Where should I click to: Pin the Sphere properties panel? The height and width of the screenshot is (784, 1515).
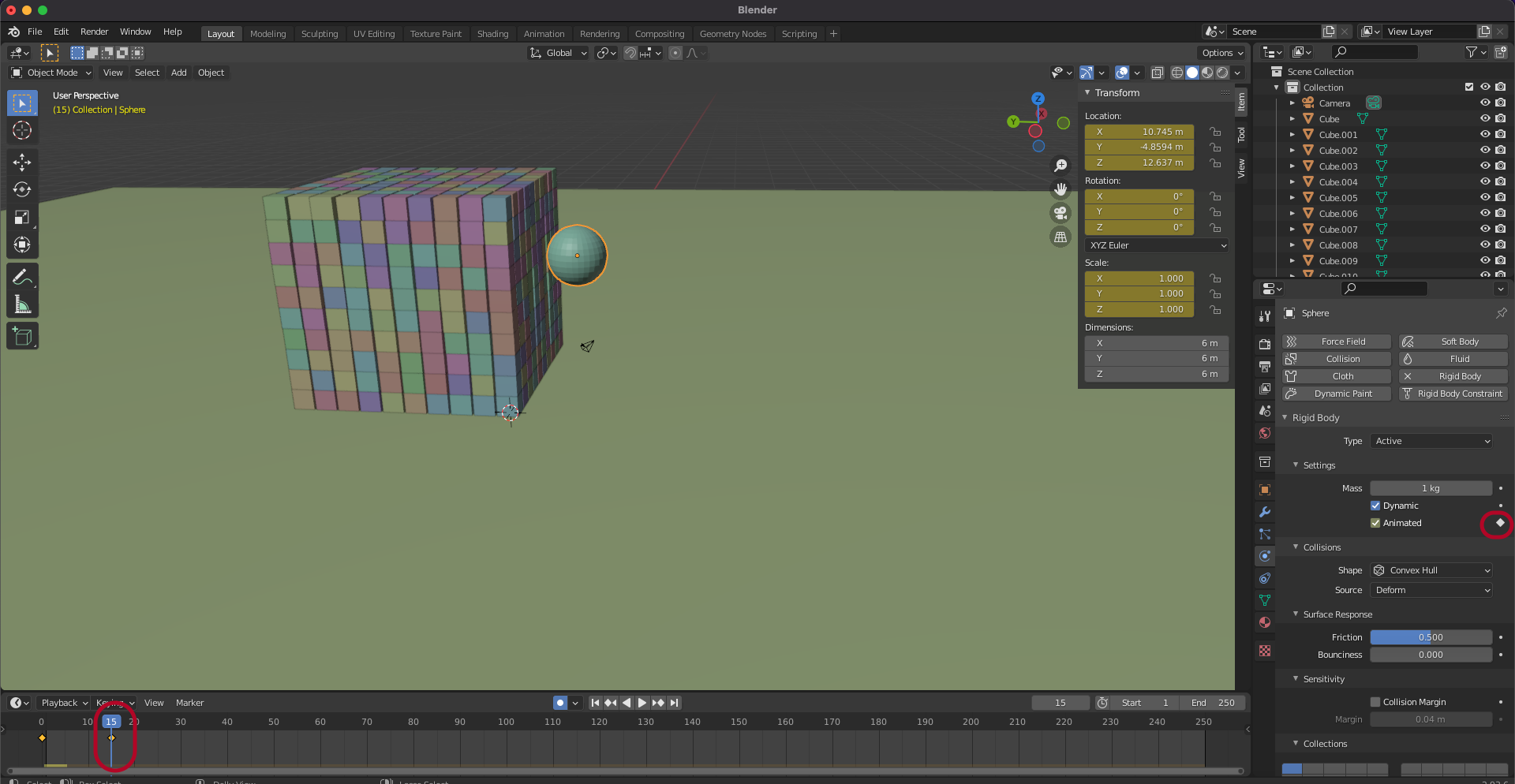[1501, 313]
